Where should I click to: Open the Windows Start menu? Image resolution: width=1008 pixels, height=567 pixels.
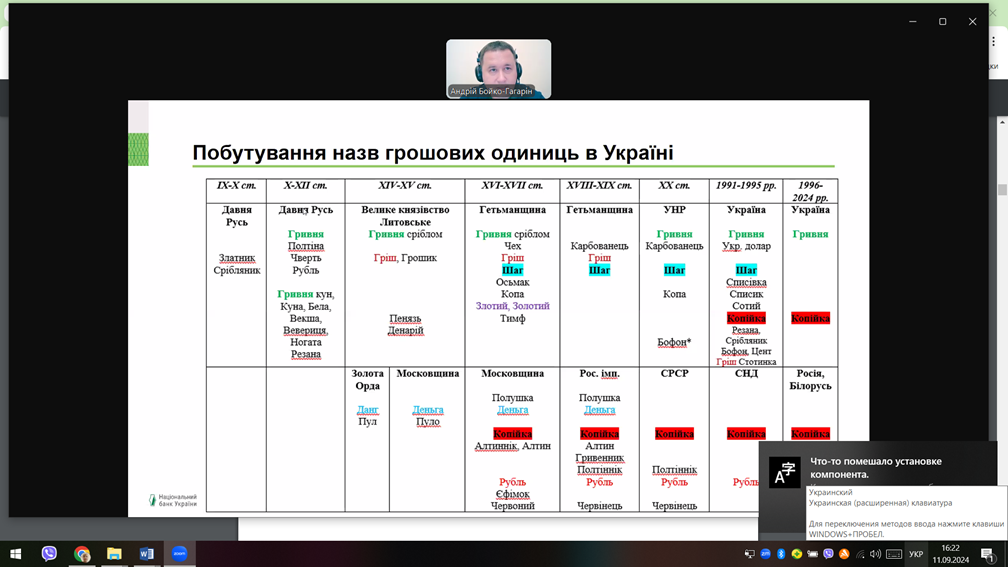coord(15,554)
